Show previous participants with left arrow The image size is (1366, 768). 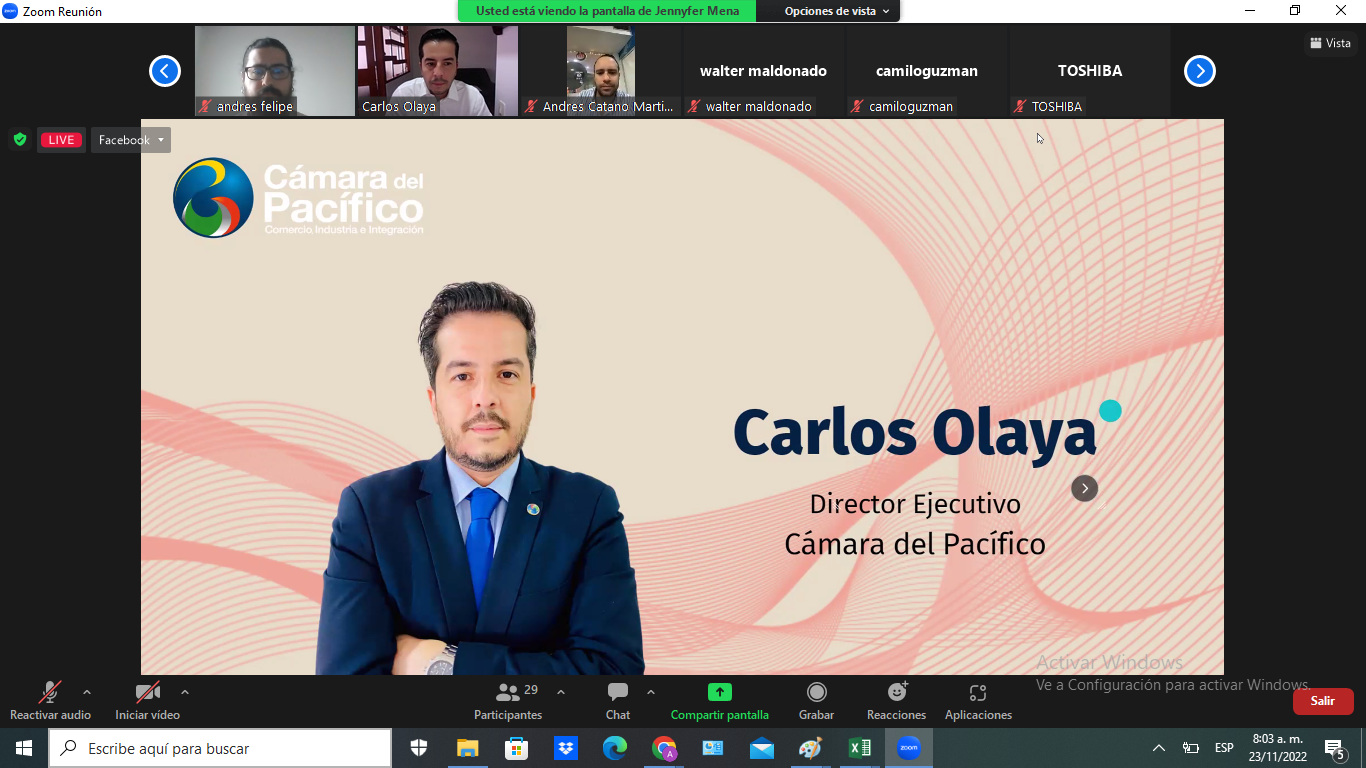pyautogui.click(x=165, y=71)
